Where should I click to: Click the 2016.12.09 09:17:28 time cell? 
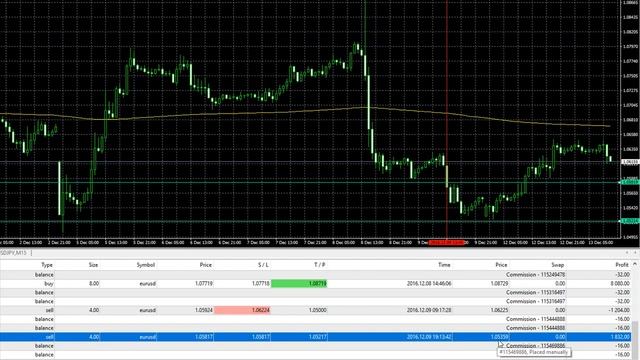[429, 310]
